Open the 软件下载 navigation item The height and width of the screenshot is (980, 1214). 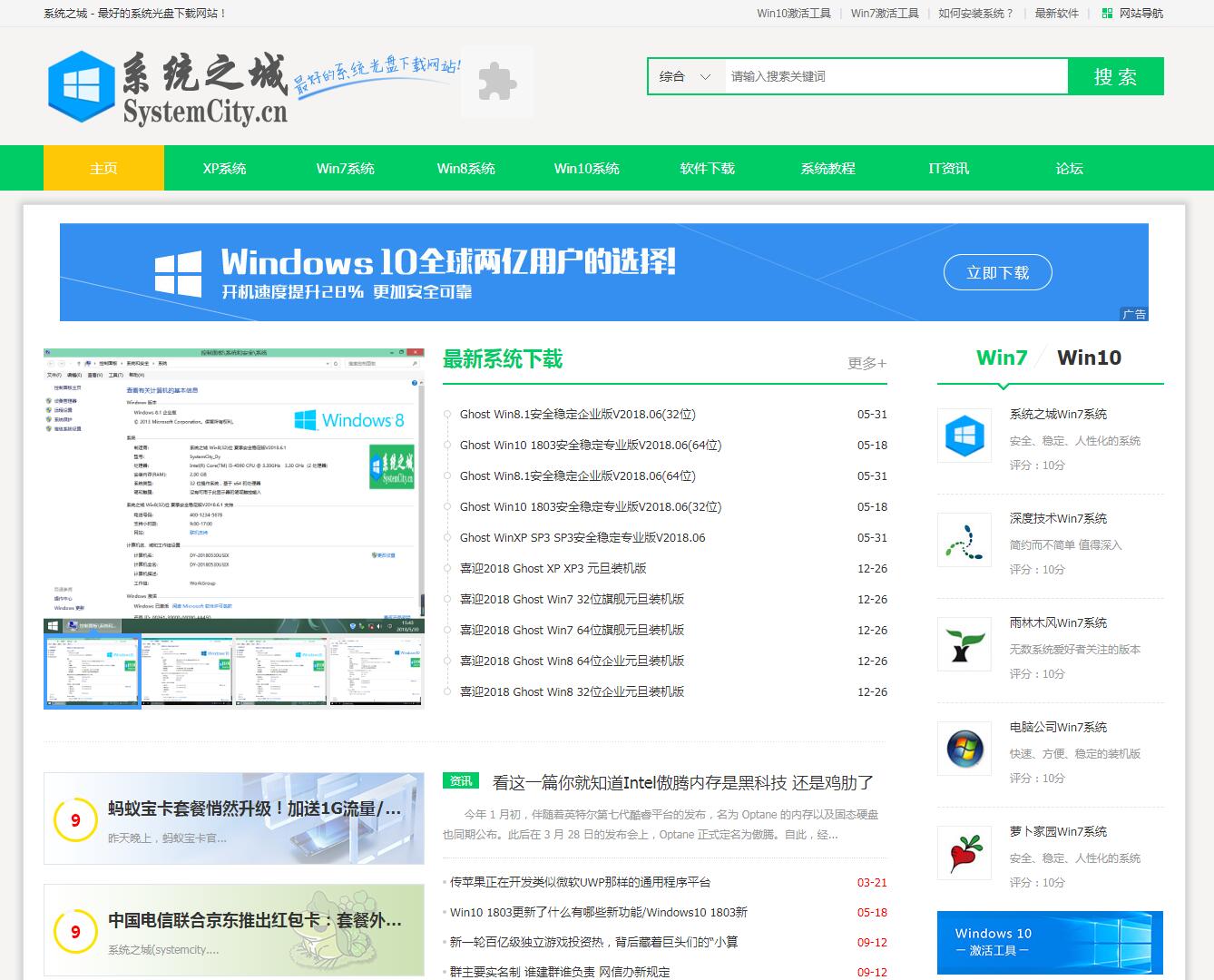tap(707, 168)
